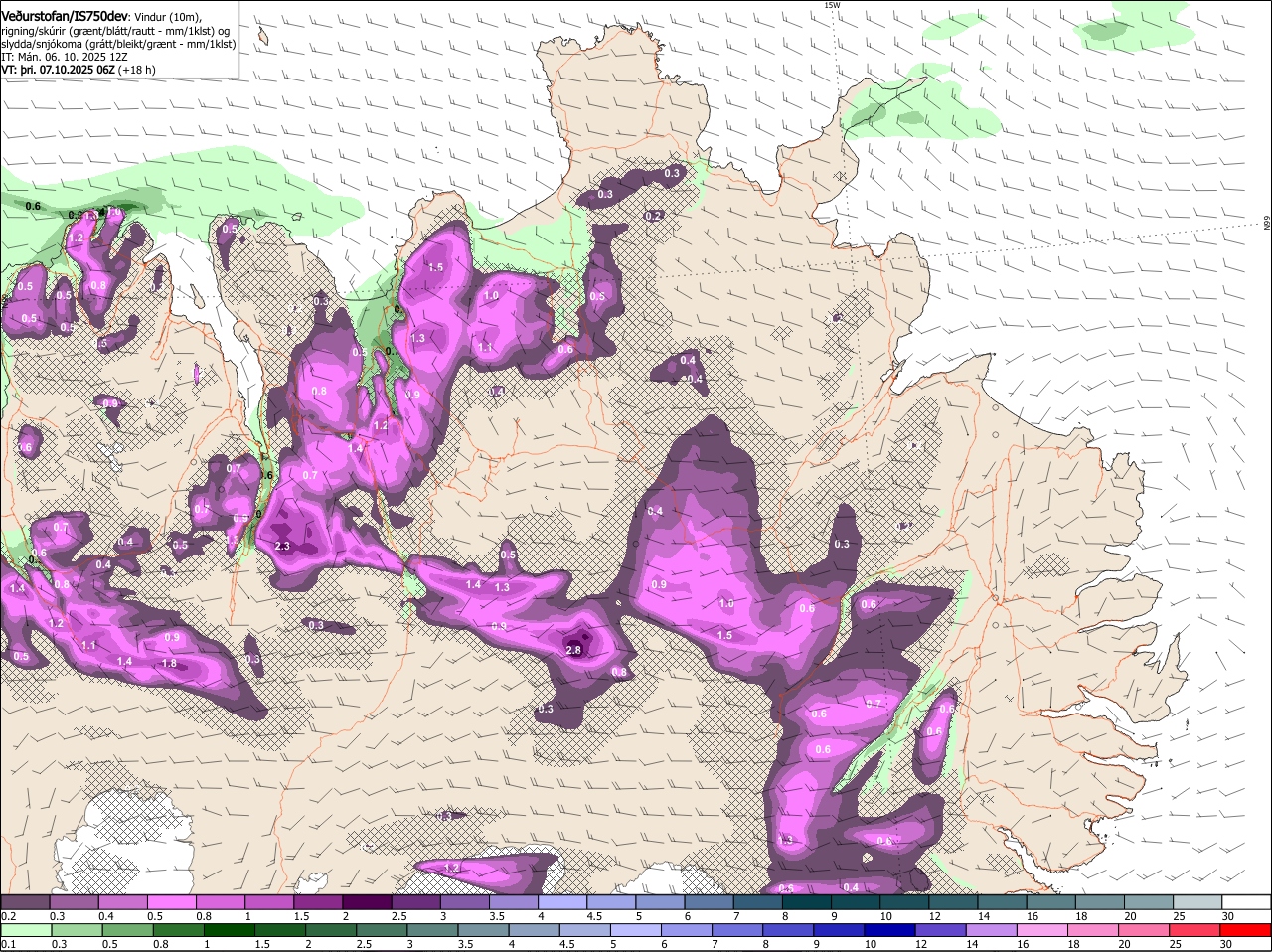The height and width of the screenshot is (952, 1272).
Task: Click the 'VT: þri. 07.10.2025 06Z (+18 h)' line
Action: [x=78, y=70]
